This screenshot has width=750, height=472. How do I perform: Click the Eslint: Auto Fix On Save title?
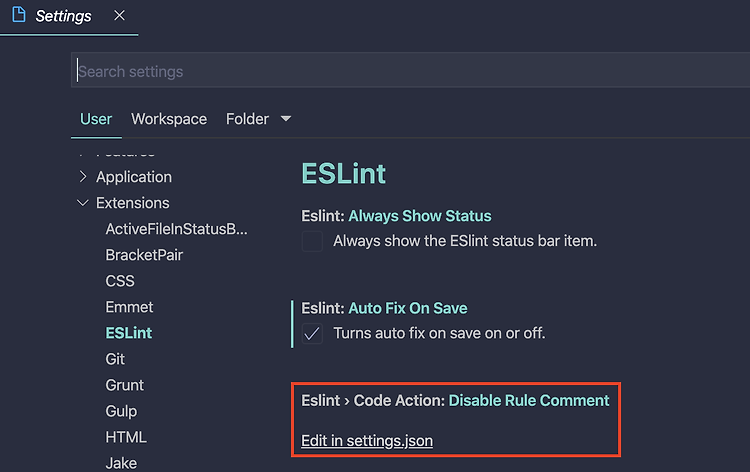[x=384, y=308]
